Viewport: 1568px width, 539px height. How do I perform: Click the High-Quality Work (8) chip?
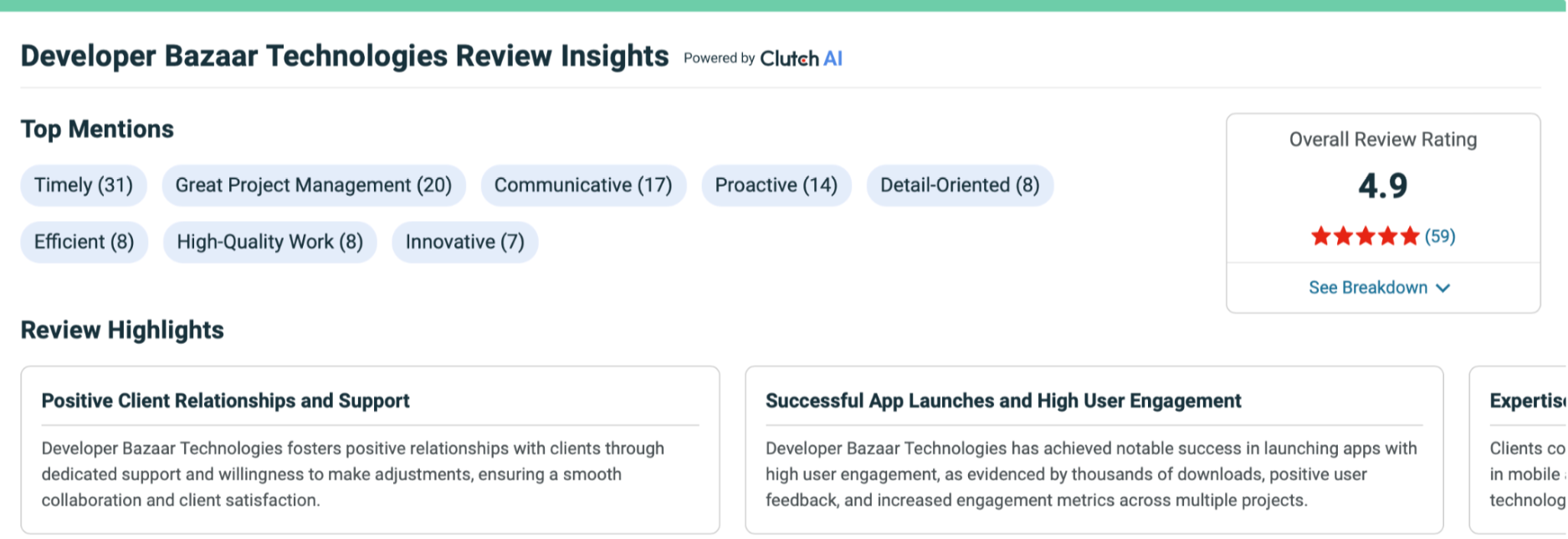269,242
